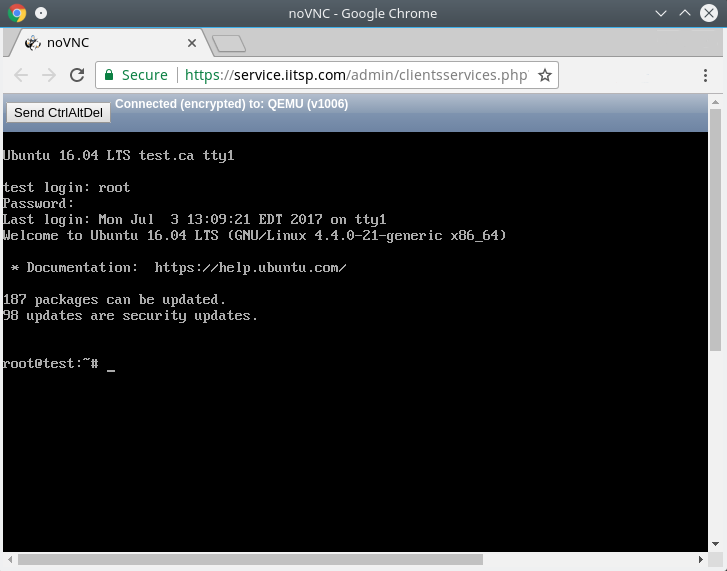This screenshot has height=571, width=727.
Task: Click vertical scrollbar down arrow
Action: 715,544
